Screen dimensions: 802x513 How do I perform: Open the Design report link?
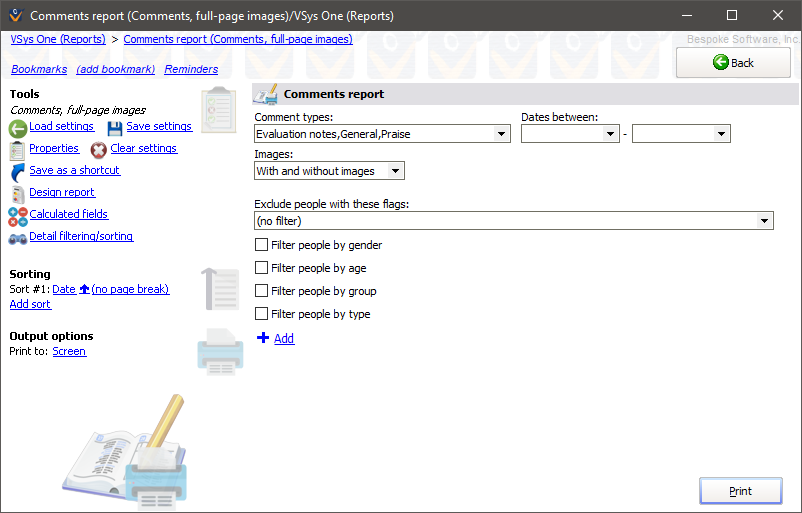(x=62, y=192)
